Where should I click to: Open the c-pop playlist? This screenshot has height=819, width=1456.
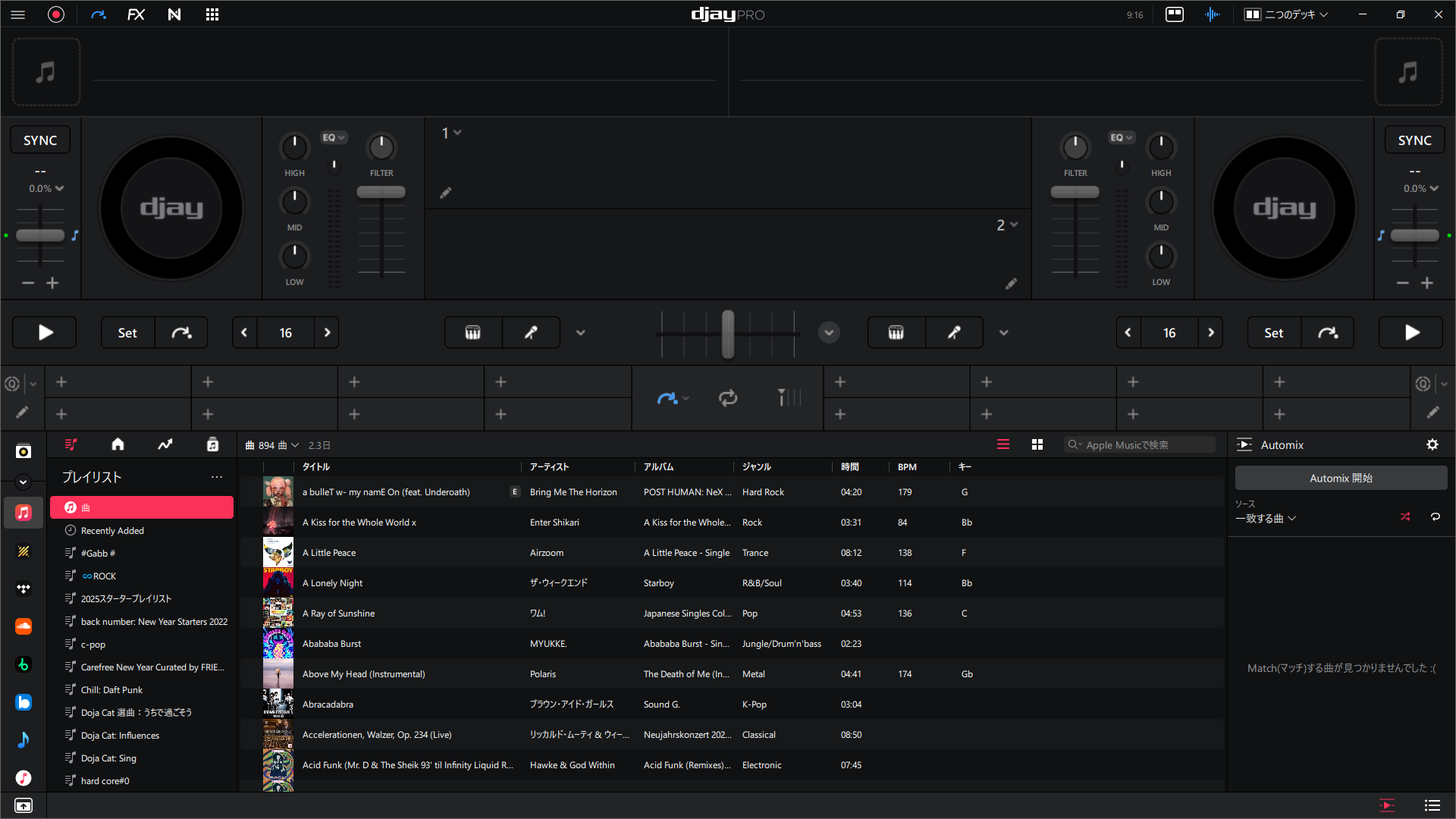coord(142,645)
